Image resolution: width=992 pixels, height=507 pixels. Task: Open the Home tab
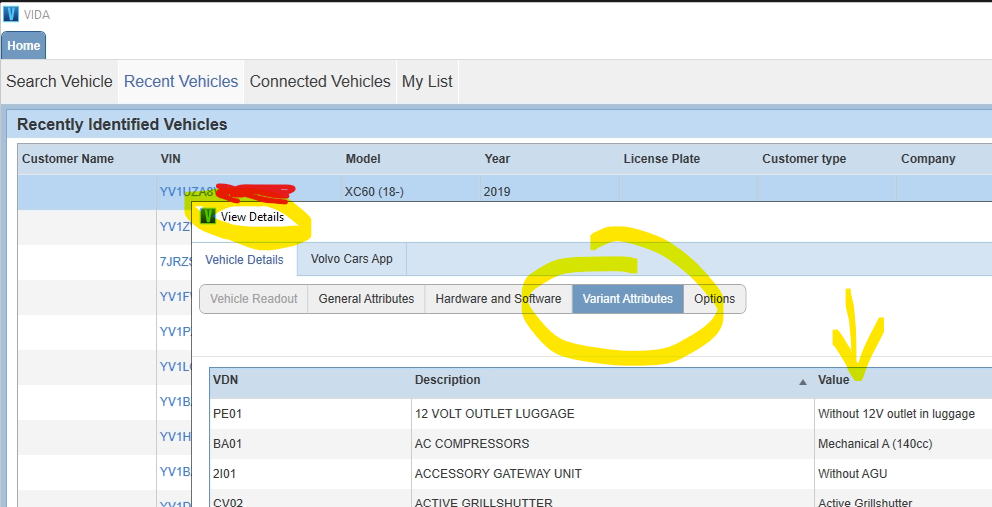tap(23, 46)
